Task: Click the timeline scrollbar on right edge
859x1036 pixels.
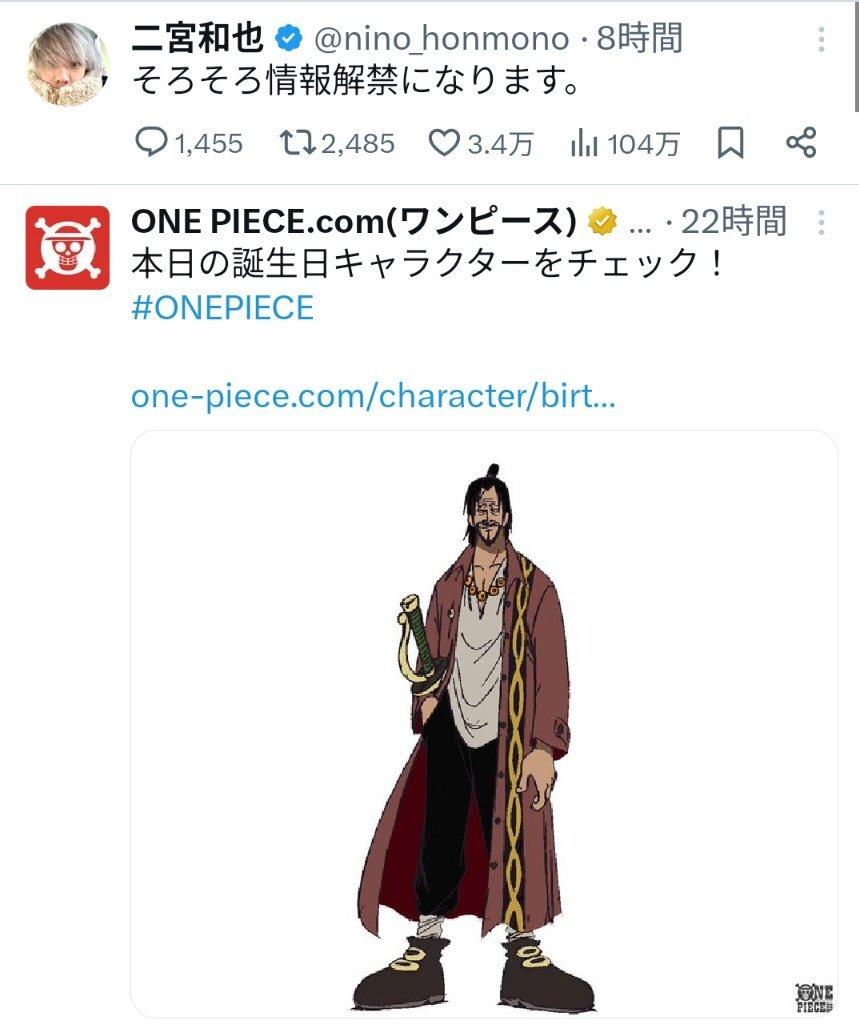Action: coord(855,55)
